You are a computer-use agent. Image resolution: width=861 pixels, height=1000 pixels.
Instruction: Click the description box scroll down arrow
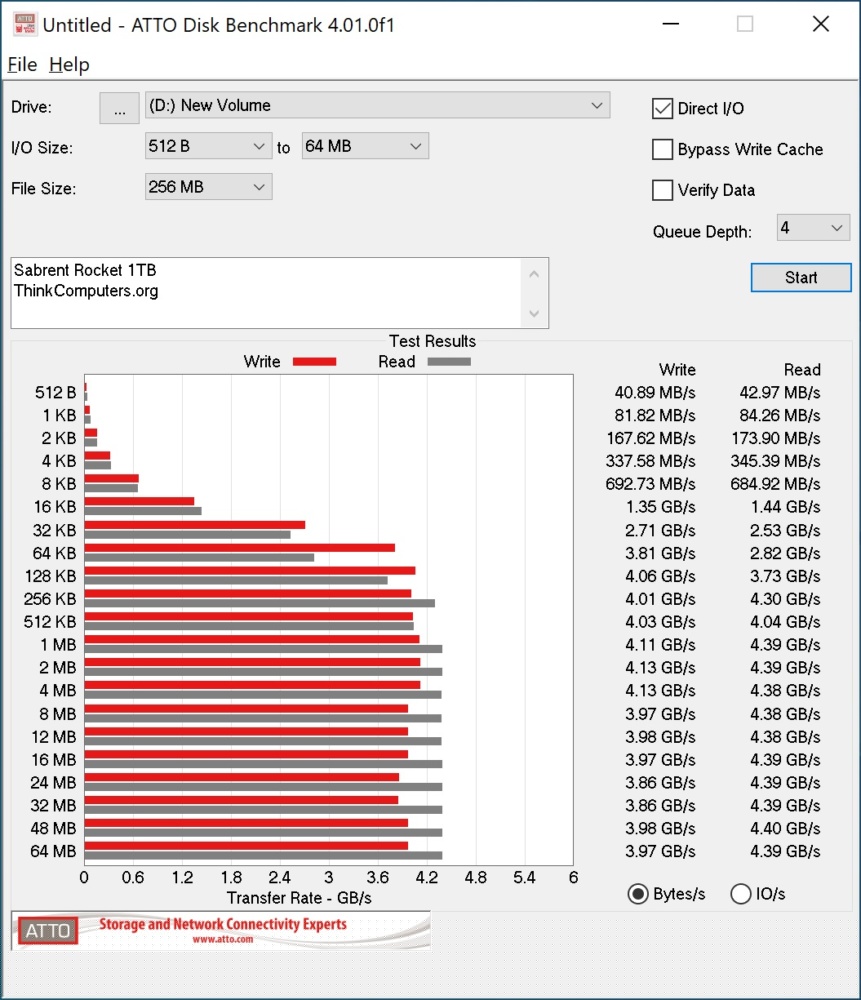534,313
